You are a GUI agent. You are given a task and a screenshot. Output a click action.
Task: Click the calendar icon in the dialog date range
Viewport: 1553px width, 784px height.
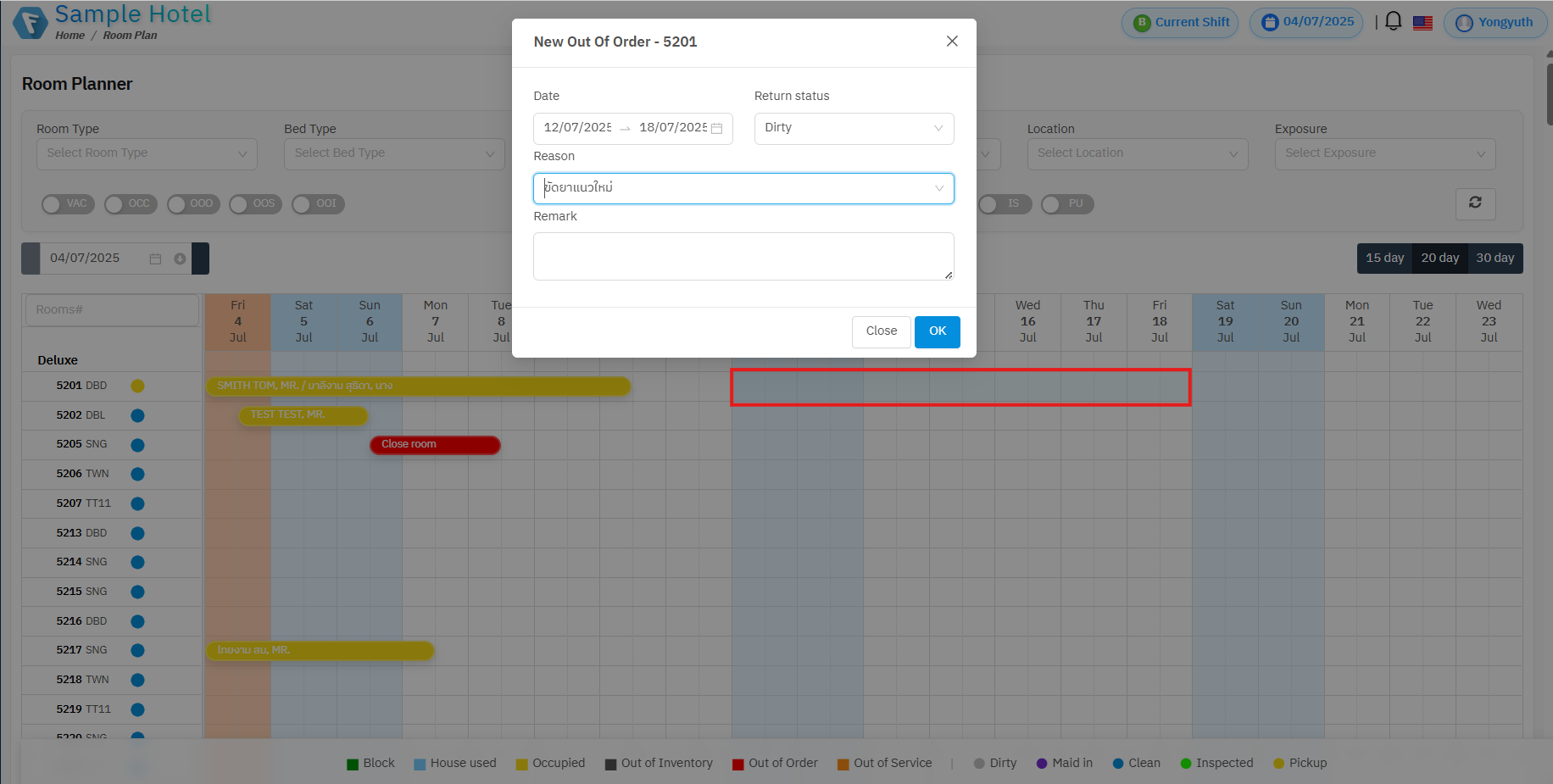pos(716,128)
